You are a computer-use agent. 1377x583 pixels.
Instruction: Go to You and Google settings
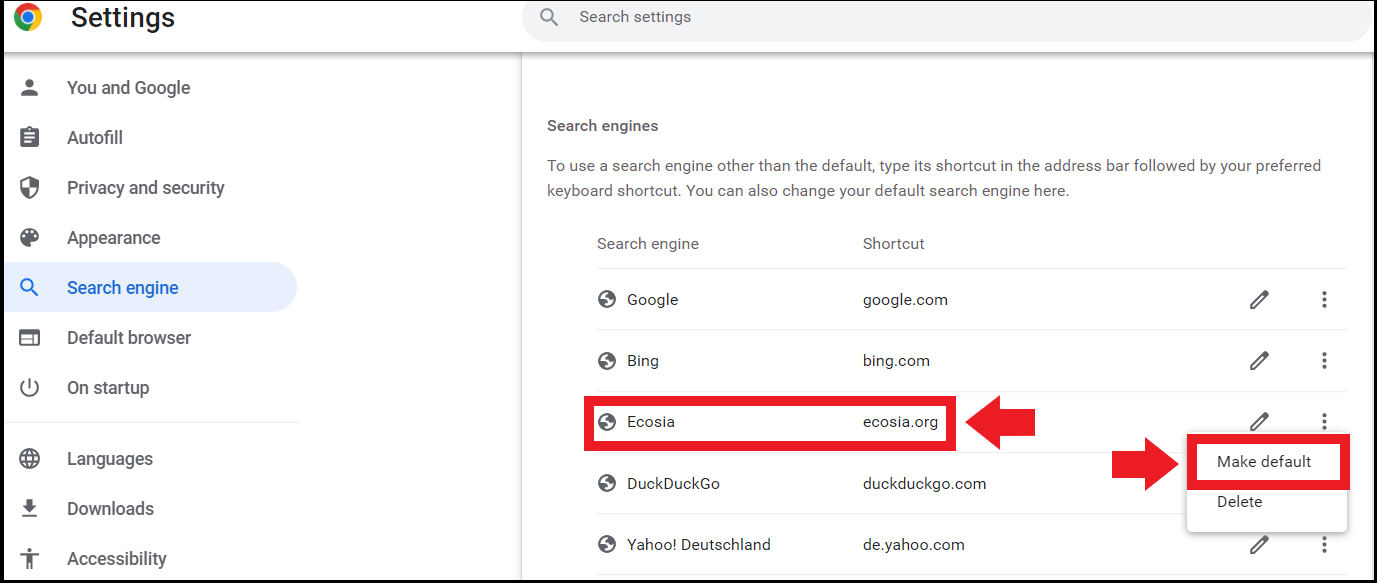click(x=128, y=88)
